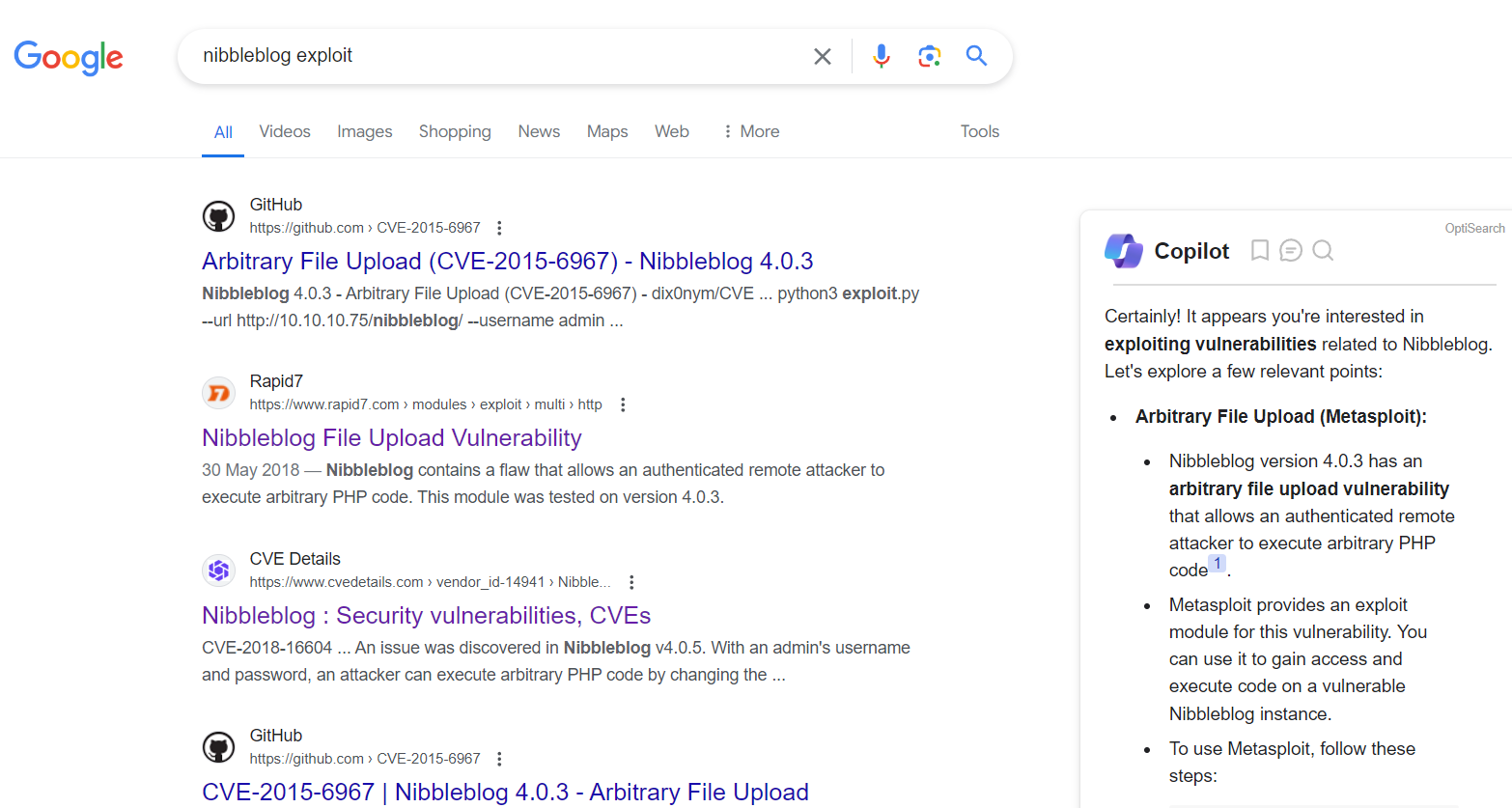This screenshot has width=1512, height=808.
Task: Open CVE-2015-6967 | Nibbleblog 4.0.3 link
Action: (x=505, y=793)
